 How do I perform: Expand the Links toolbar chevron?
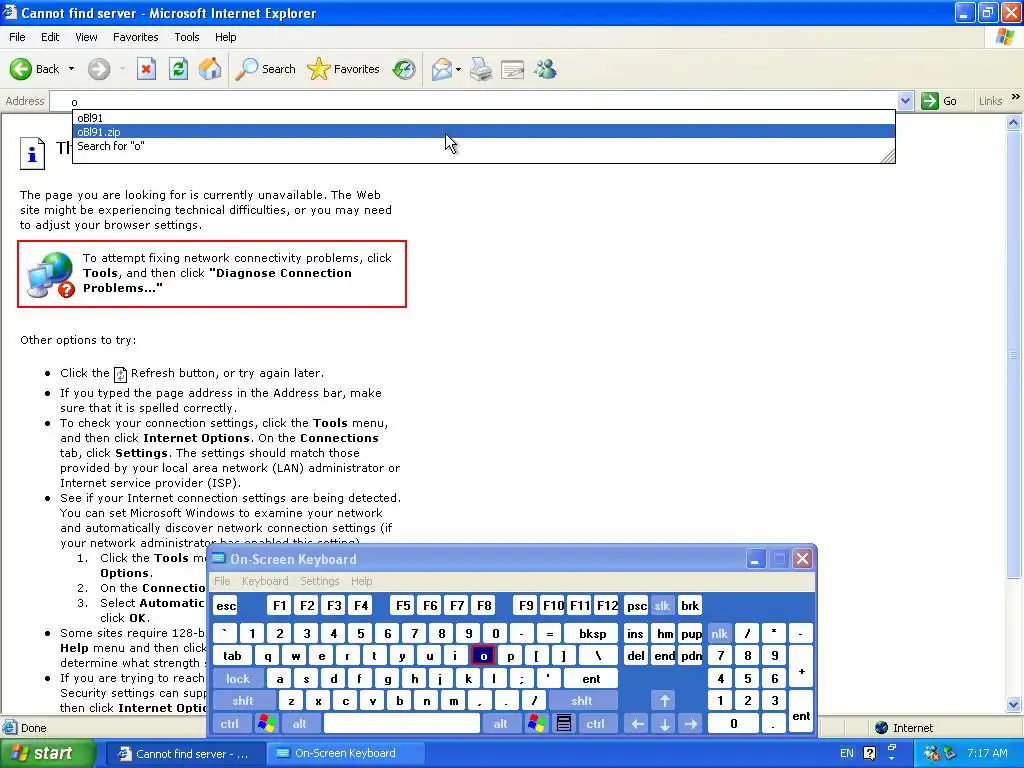click(x=1016, y=97)
